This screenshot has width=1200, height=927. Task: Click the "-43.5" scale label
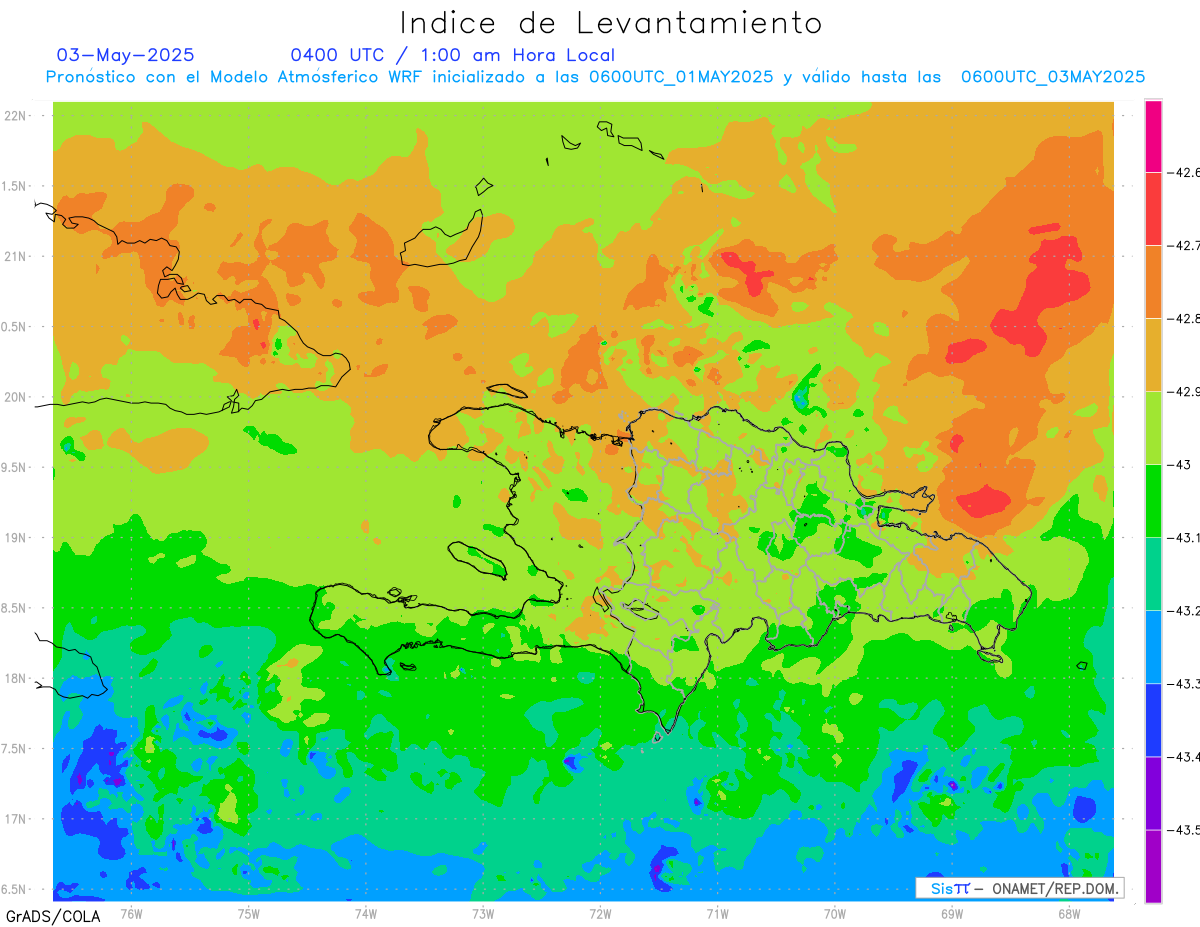click(1184, 830)
